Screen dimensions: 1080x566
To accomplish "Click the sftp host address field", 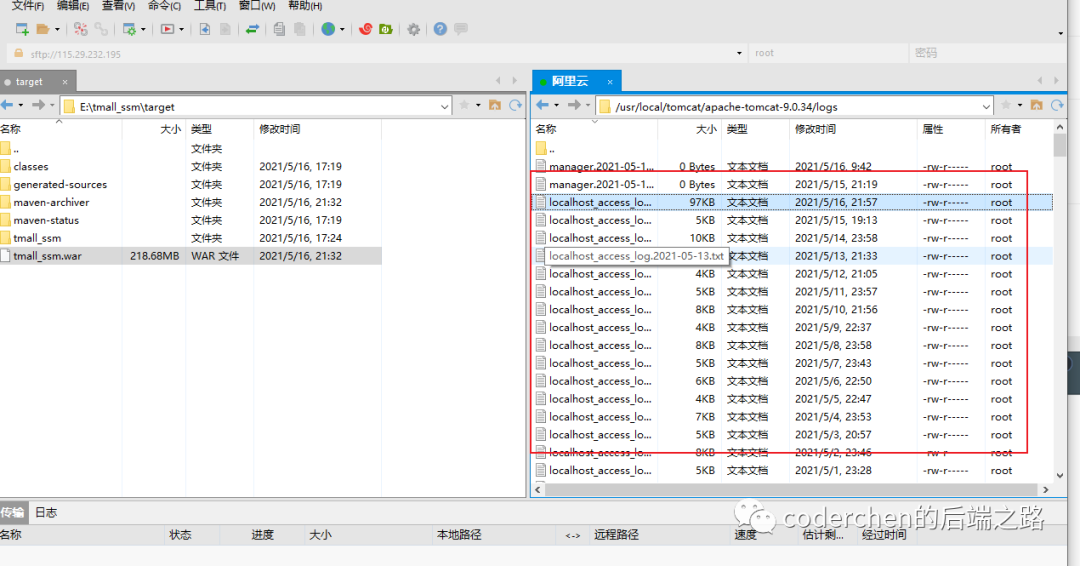I will point(377,54).
